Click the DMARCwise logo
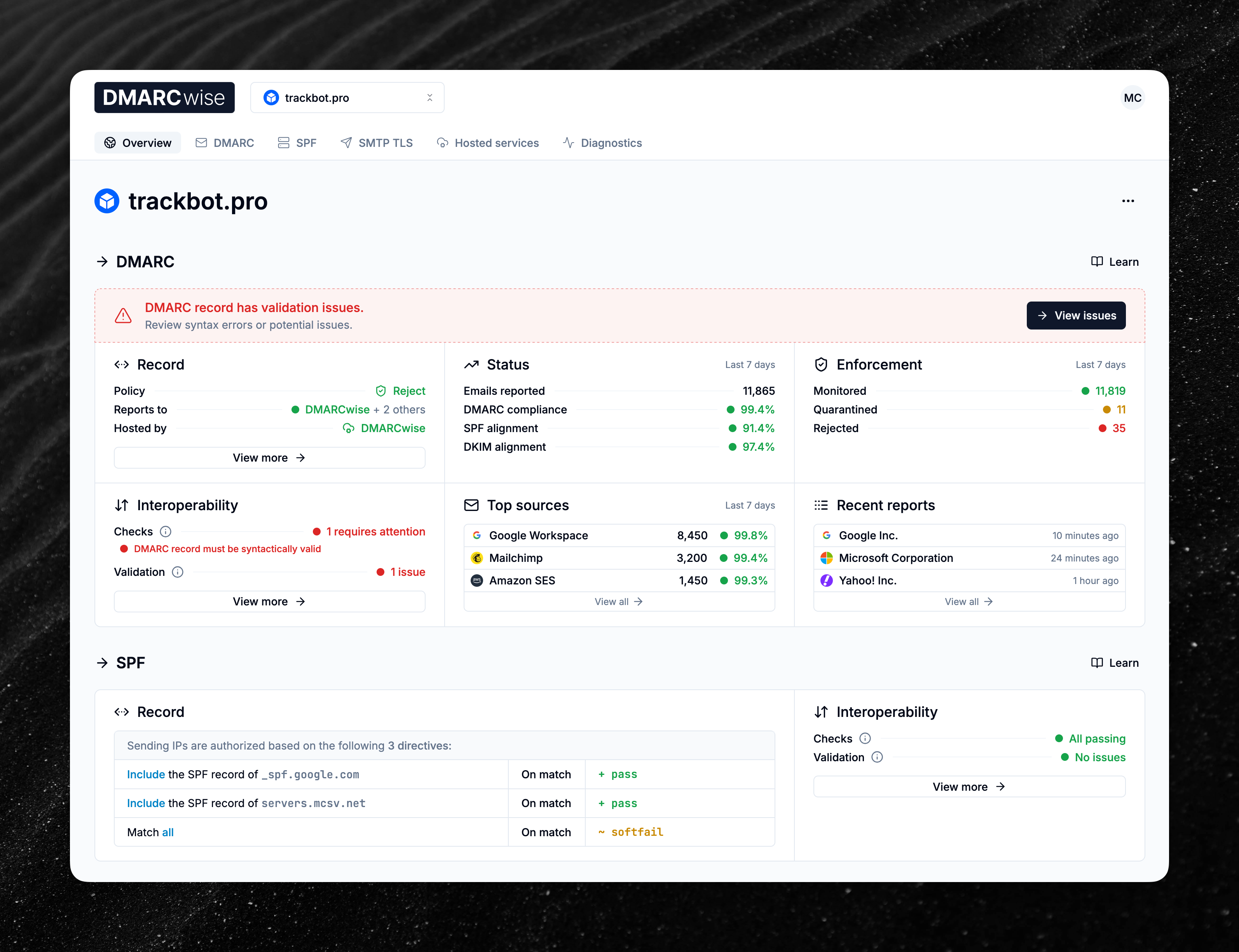 pos(164,97)
